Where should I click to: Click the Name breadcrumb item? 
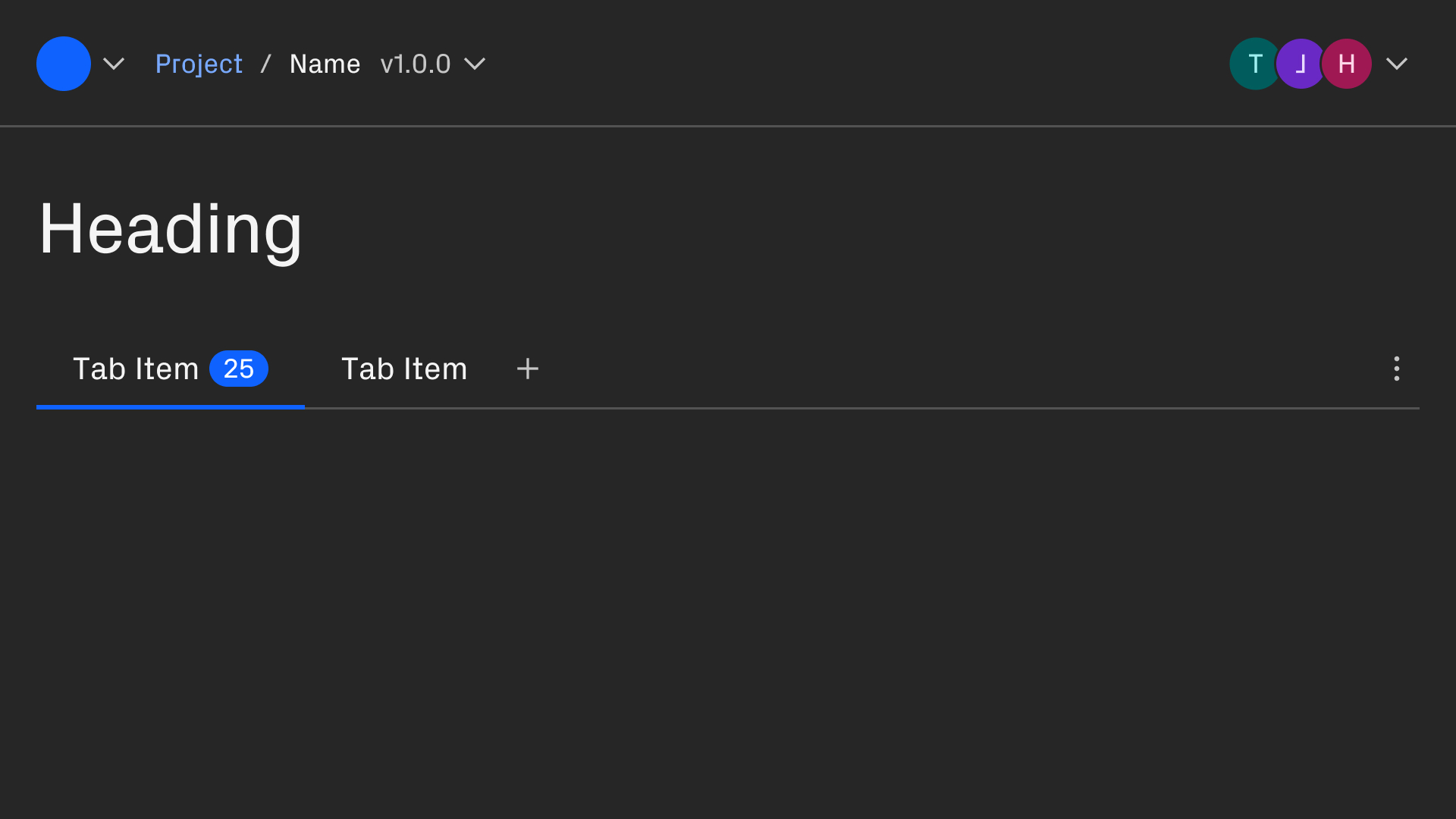325,64
